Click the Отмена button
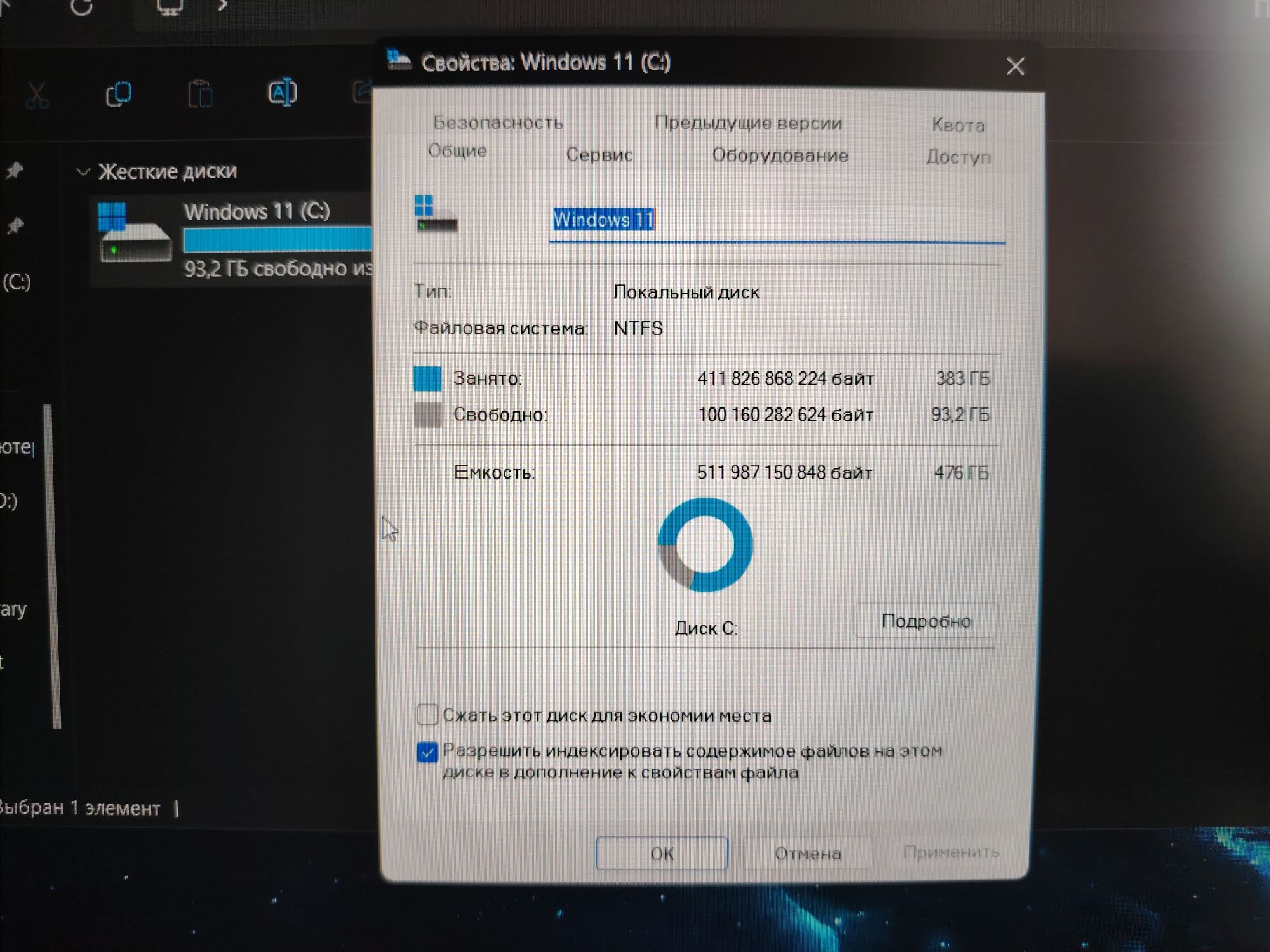 [x=808, y=853]
